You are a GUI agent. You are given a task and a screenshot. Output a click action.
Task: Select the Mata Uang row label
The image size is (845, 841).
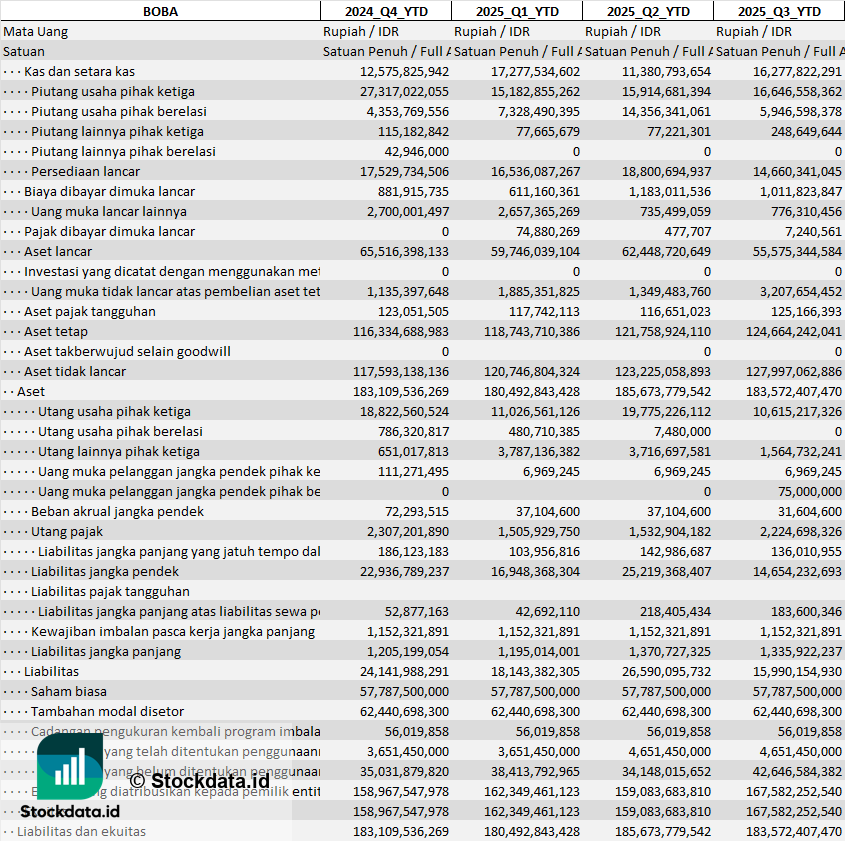[36, 31]
